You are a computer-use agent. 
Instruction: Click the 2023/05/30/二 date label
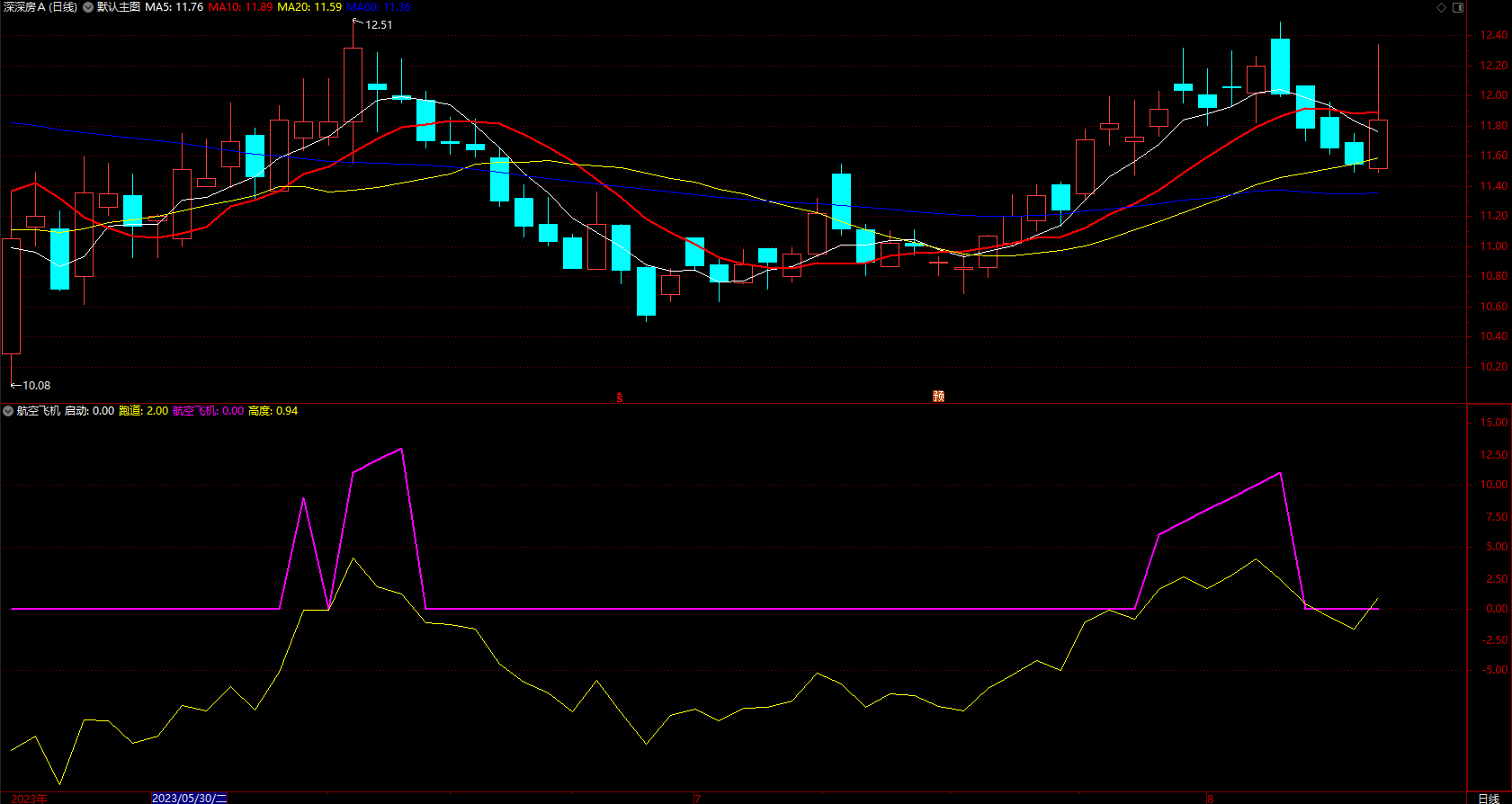[190, 798]
